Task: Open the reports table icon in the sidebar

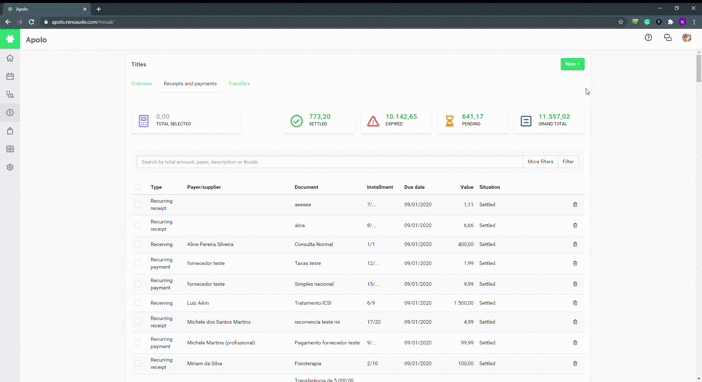Action: (10, 149)
